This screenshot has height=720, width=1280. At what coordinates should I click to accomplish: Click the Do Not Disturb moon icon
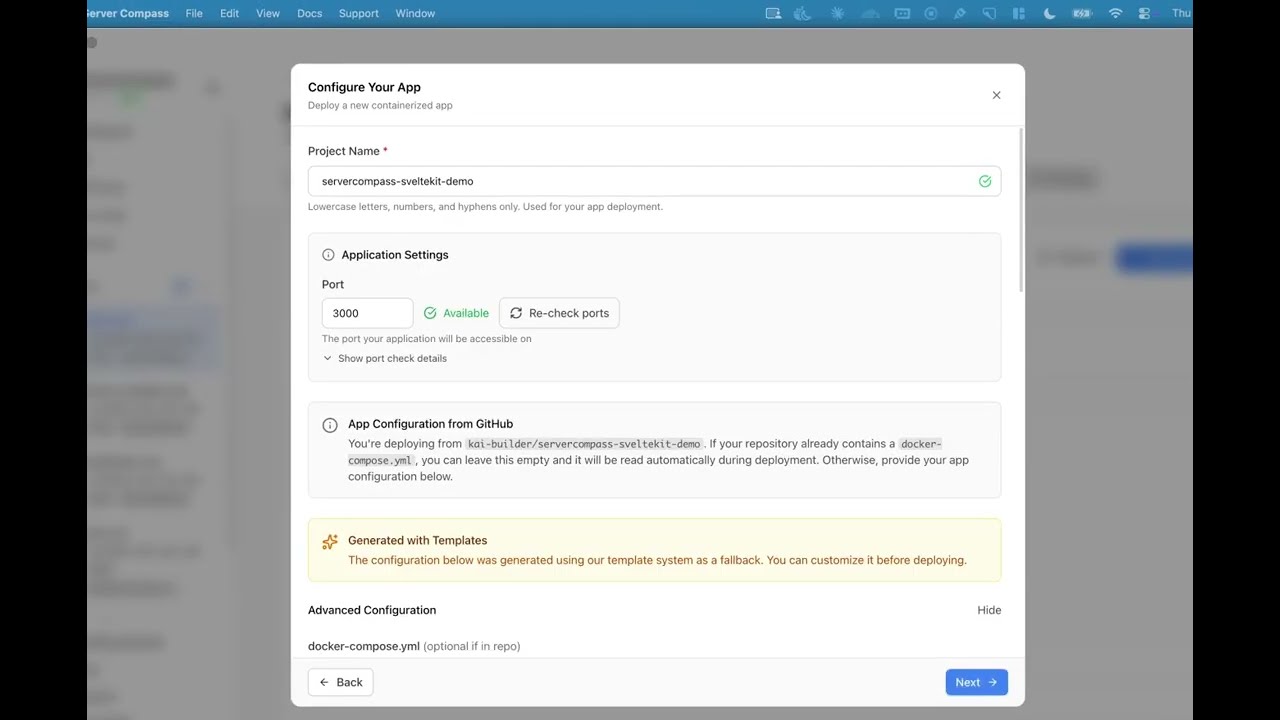point(1049,13)
